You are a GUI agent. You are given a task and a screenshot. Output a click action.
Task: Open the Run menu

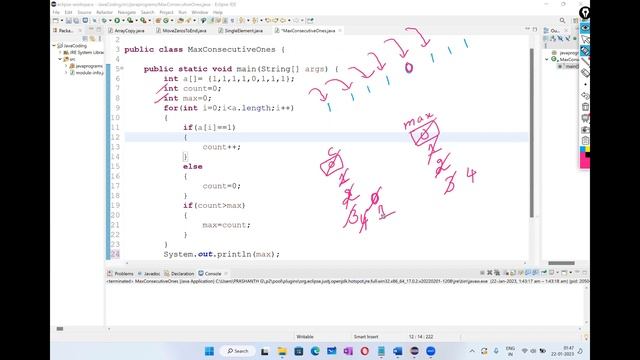click(x=182, y=12)
